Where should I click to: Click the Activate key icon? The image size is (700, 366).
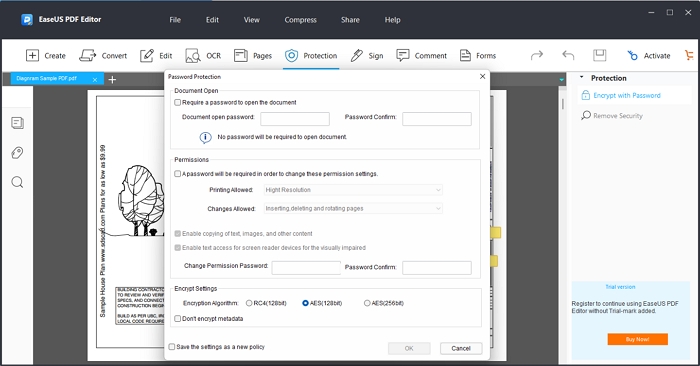pyautogui.click(x=632, y=55)
